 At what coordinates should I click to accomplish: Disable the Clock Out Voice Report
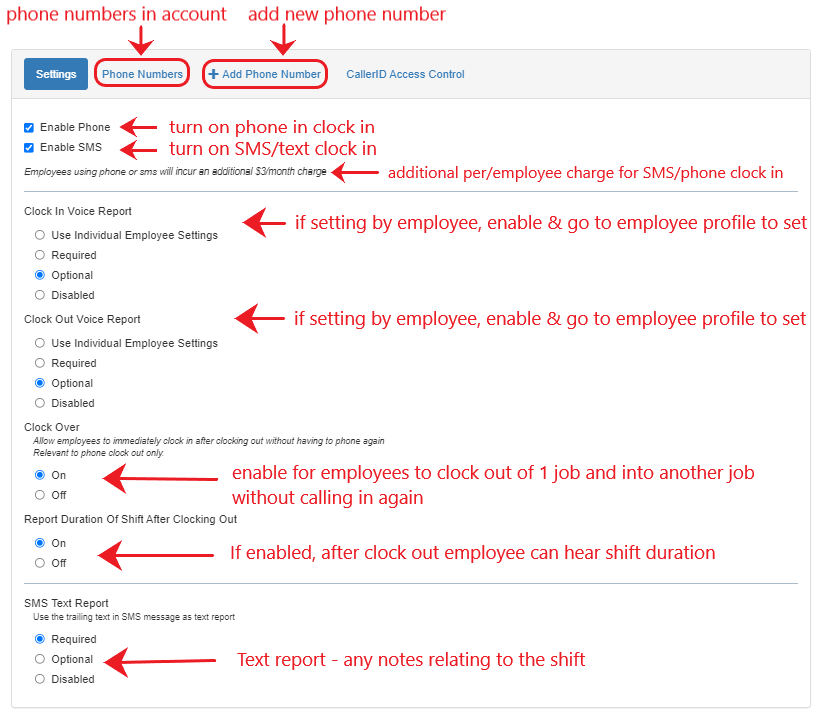click(40, 403)
